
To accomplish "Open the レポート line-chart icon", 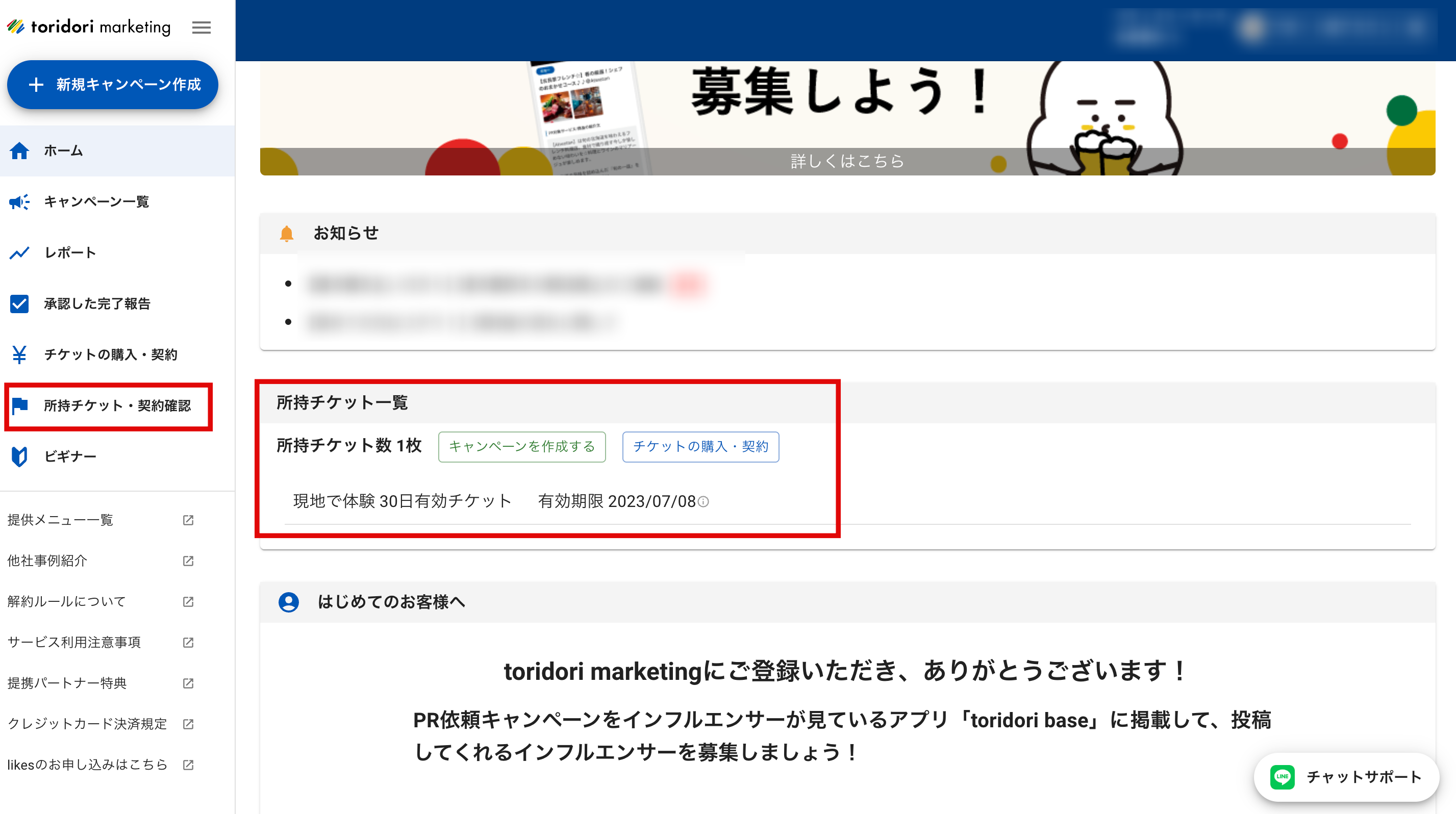I will point(19,252).
